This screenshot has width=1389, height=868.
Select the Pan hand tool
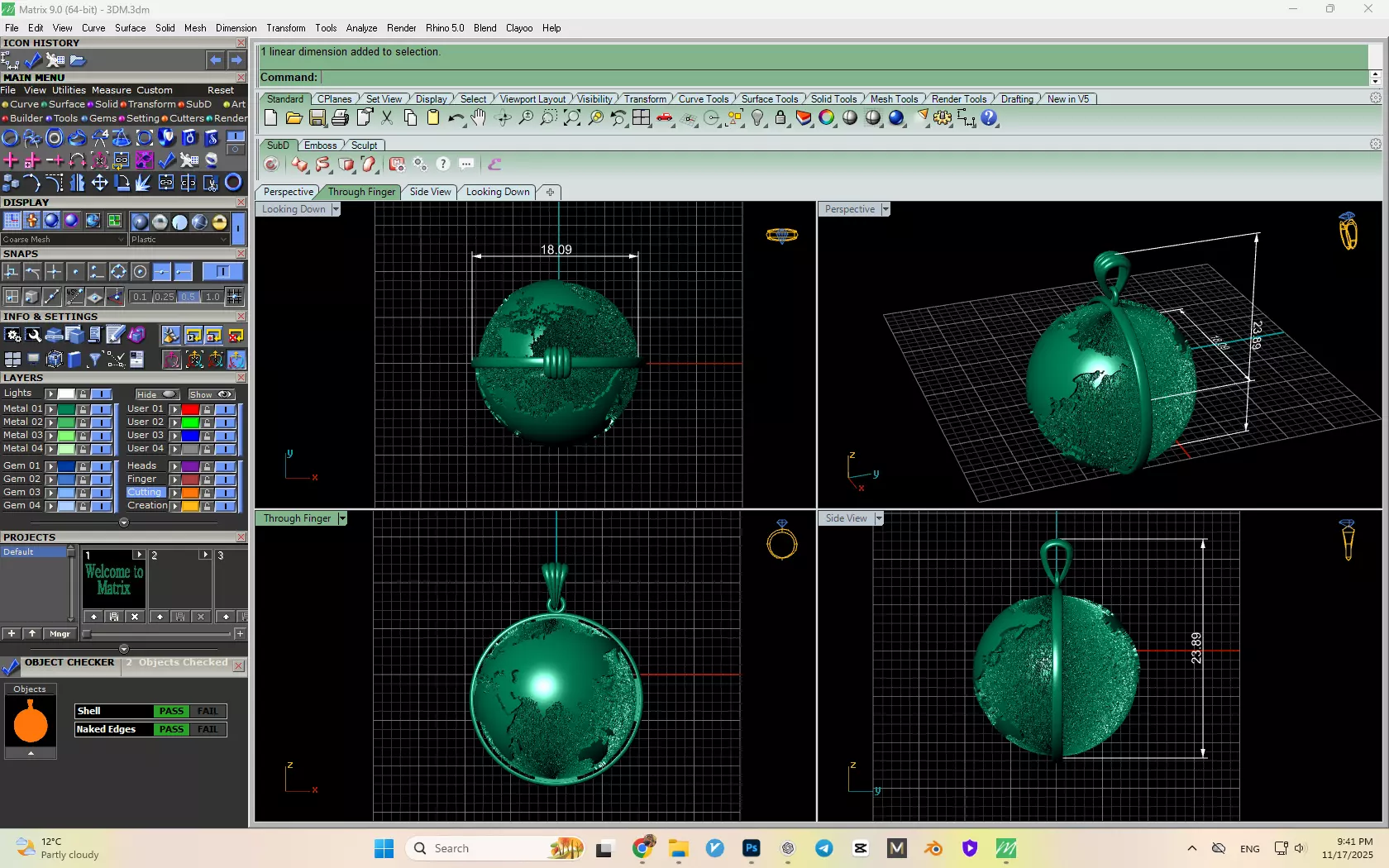pyautogui.click(x=479, y=118)
